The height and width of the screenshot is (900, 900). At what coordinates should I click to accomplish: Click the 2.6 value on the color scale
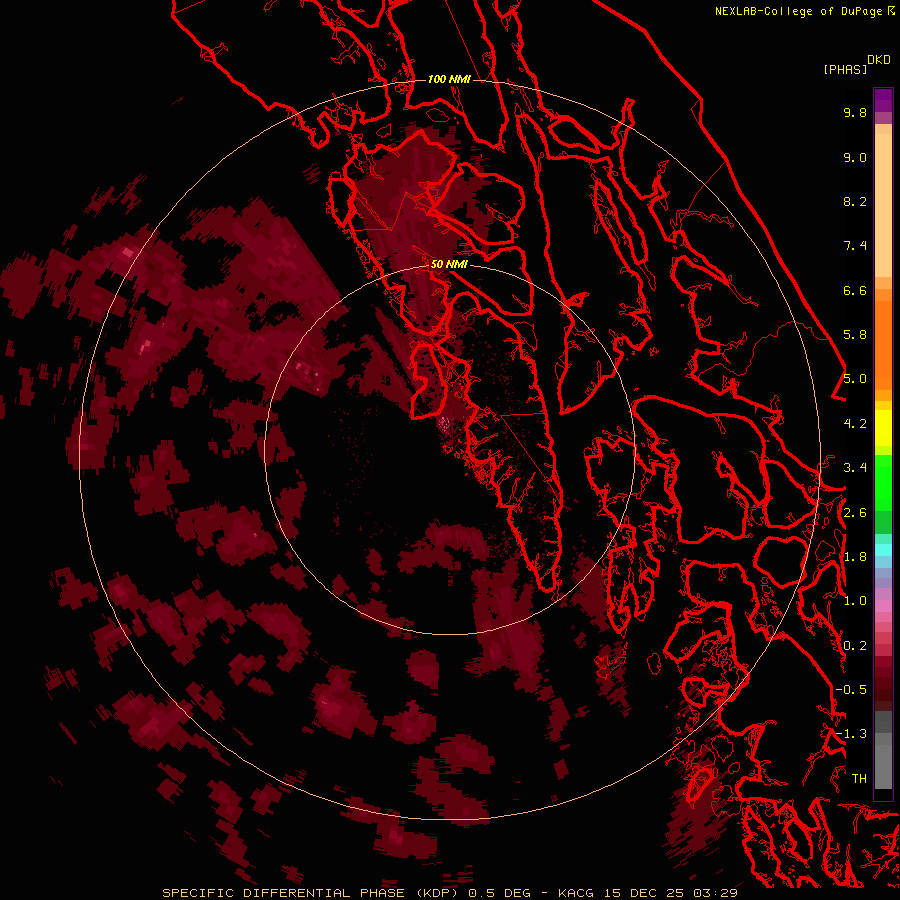[855, 513]
